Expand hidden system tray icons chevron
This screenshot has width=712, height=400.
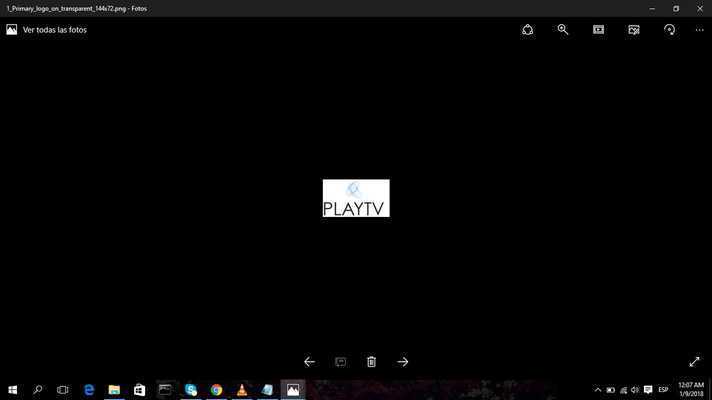coord(598,390)
